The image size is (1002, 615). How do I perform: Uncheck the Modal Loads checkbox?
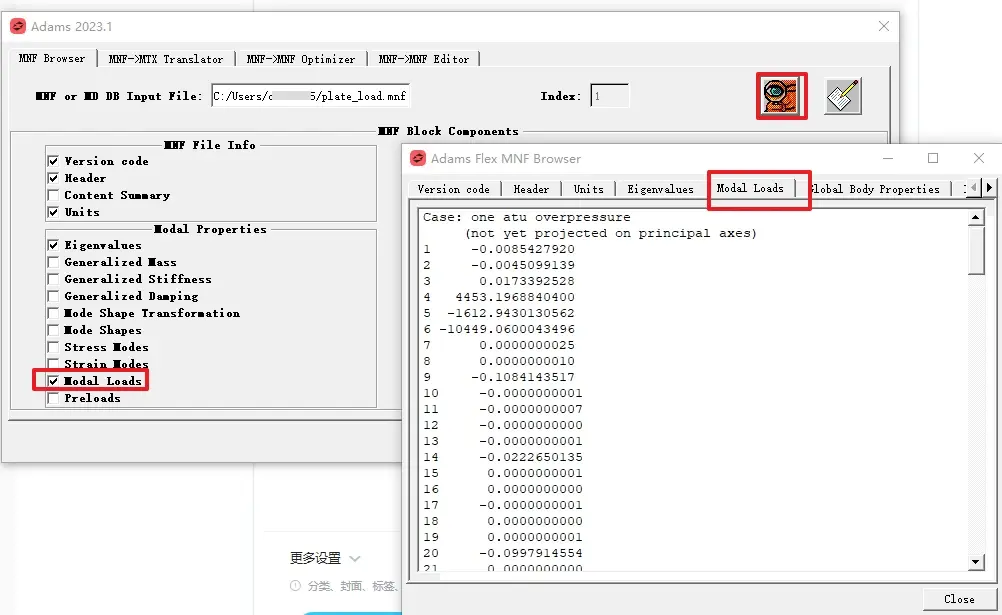[54, 381]
